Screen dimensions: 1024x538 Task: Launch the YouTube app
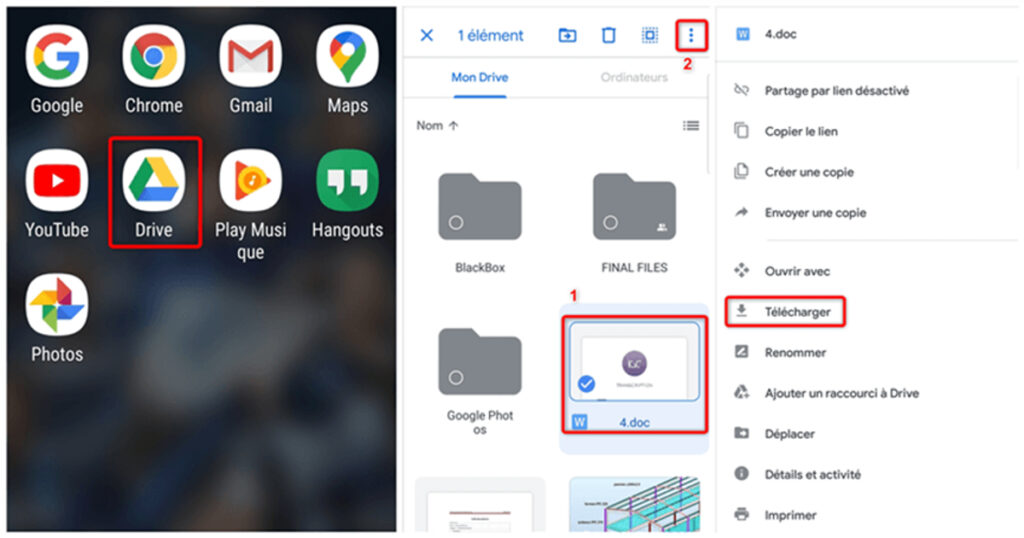57,180
